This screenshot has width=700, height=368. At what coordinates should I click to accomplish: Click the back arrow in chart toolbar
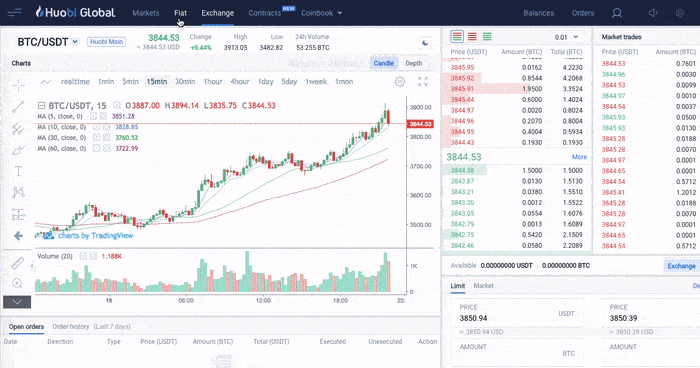[x=18, y=236]
